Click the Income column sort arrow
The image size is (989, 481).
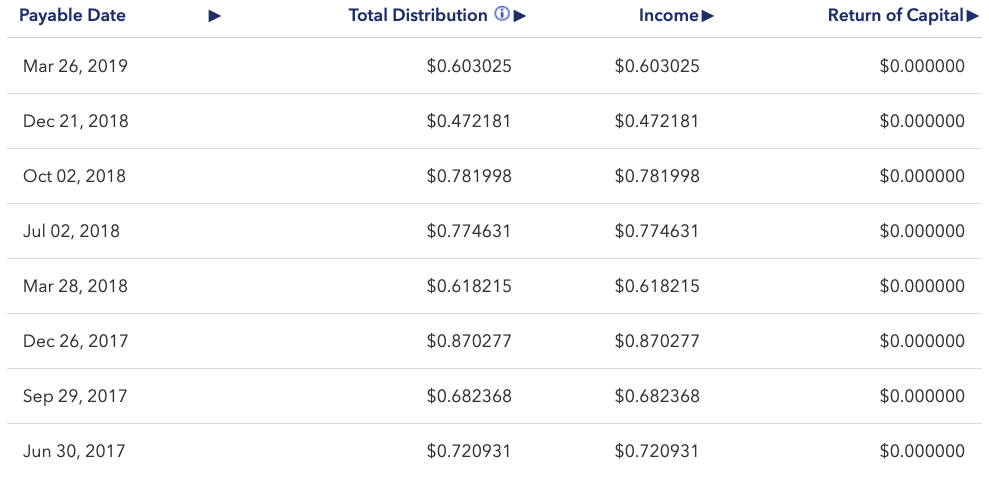tap(708, 16)
